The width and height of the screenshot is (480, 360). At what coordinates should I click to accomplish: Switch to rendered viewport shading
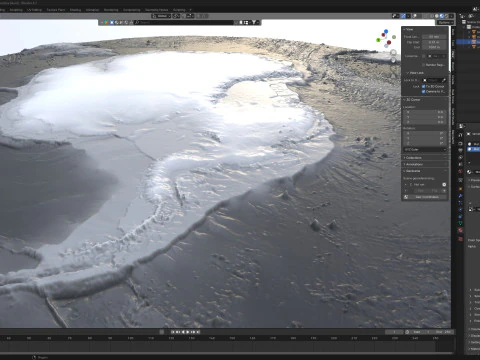pos(447,16)
